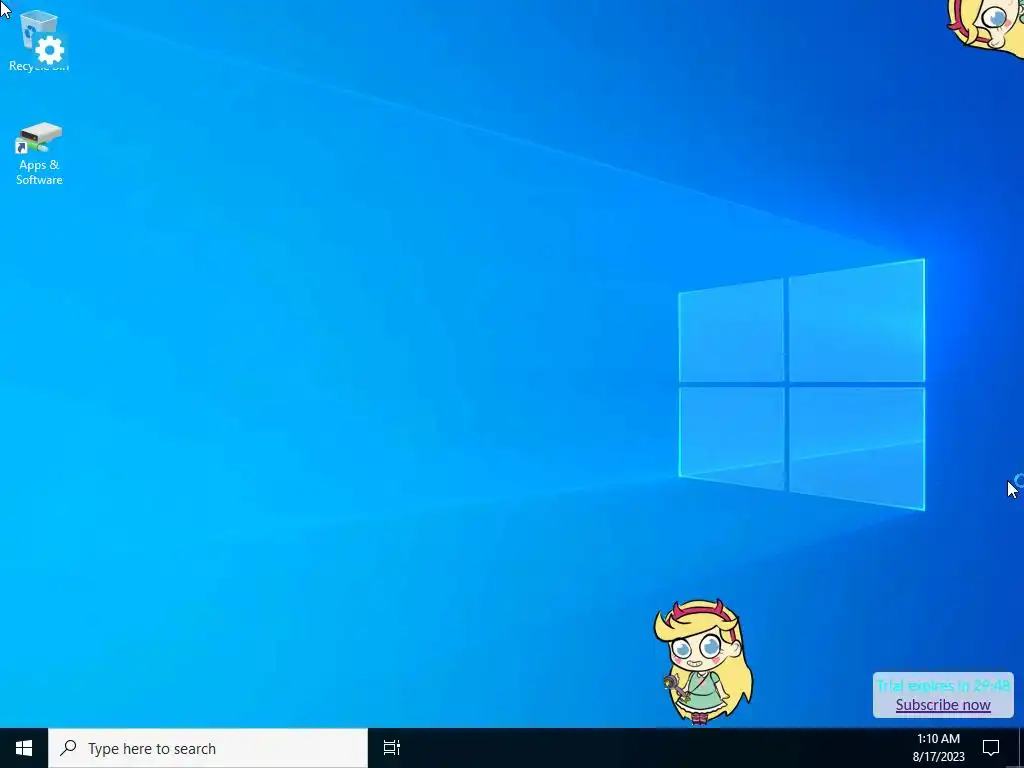
Task: Click the Type here to search box
Action: [x=208, y=748]
